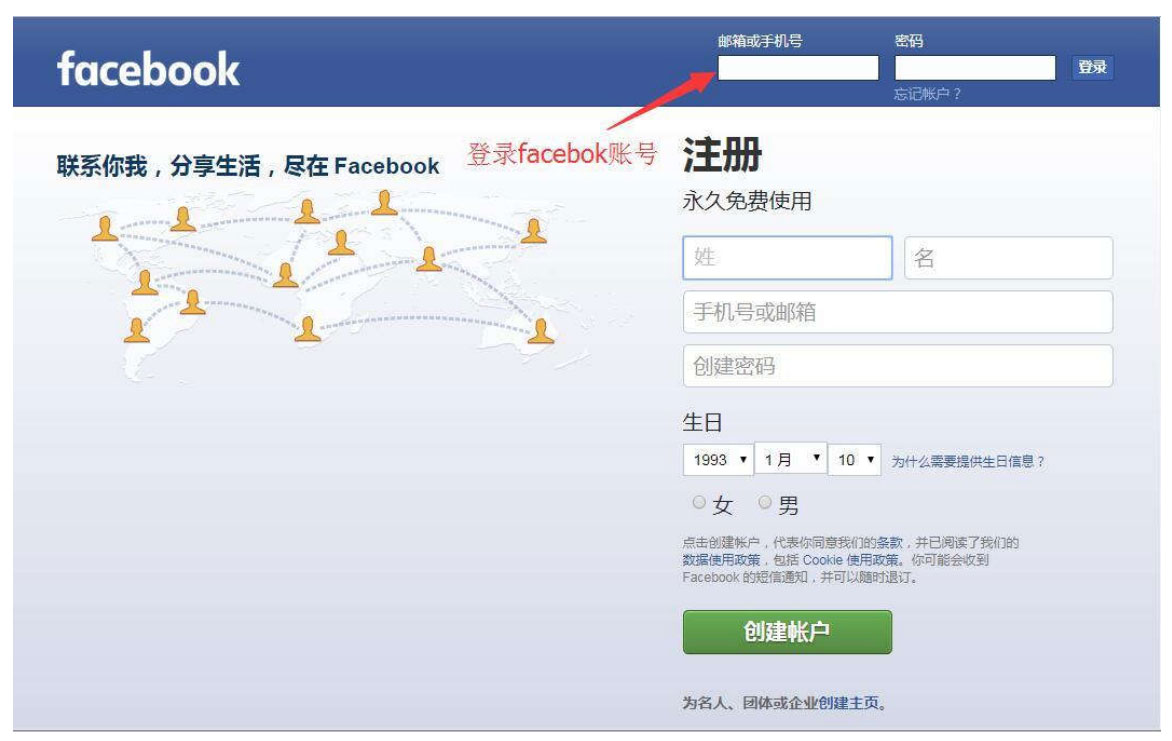Image resolution: width=1172 pixels, height=741 pixels.
Task: Open the 条款 terms link
Action: (889, 542)
